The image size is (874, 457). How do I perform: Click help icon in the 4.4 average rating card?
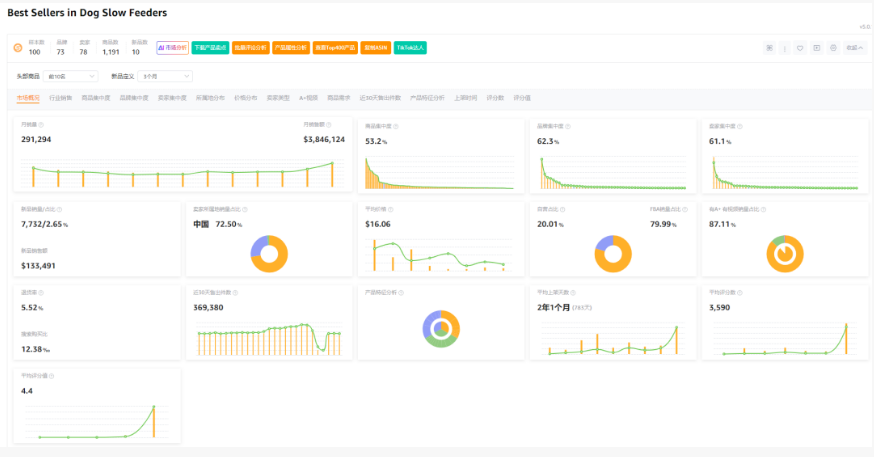point(52,376)
